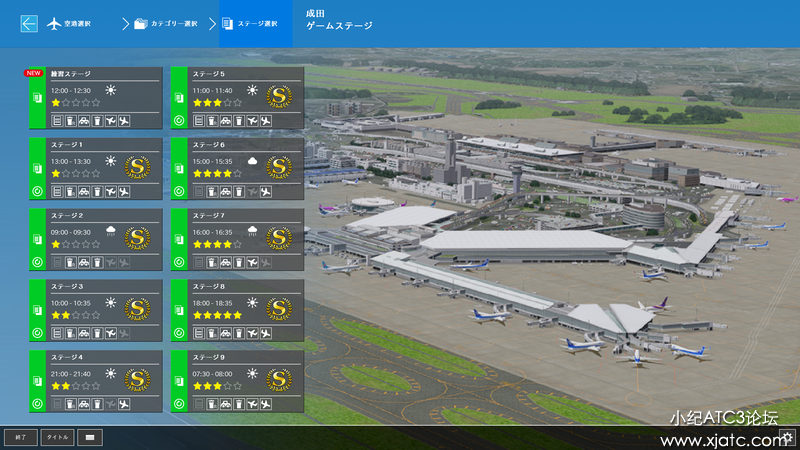Click departing airplane icon on ステージ5

click(x=252, y=121)
